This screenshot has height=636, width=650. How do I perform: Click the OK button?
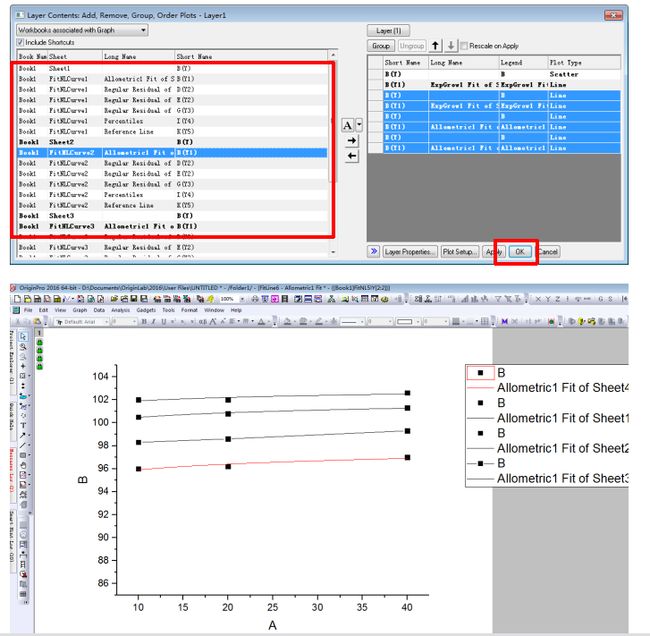click(520, 252)
